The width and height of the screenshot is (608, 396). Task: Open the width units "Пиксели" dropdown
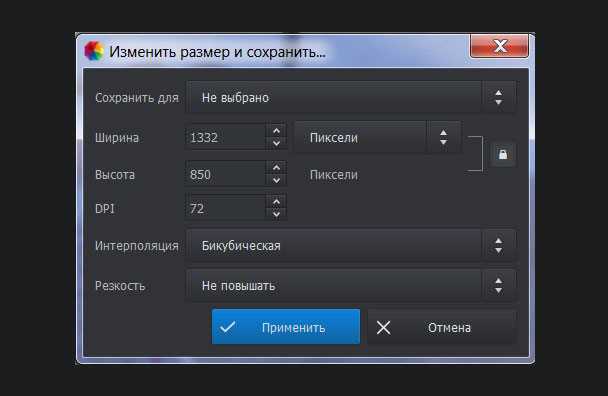(x=378, y=137)
